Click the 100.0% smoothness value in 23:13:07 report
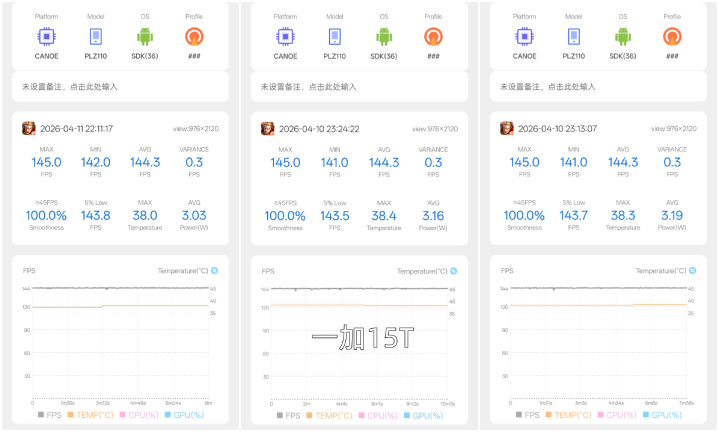The height and width of the screenshot is (432, 719). tap(525, 216)
